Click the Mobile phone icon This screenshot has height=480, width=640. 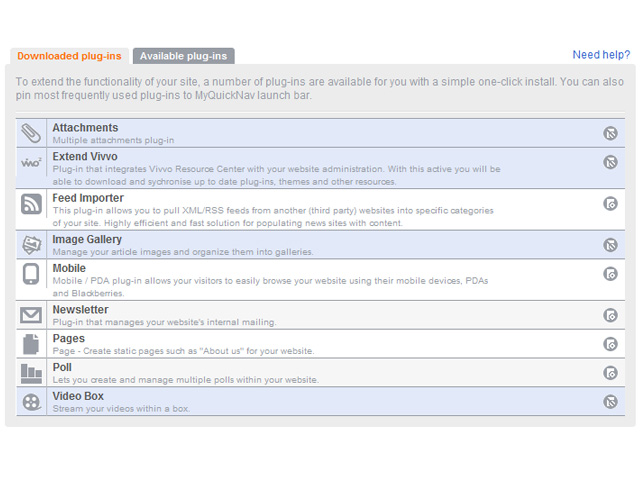(31, 274)
